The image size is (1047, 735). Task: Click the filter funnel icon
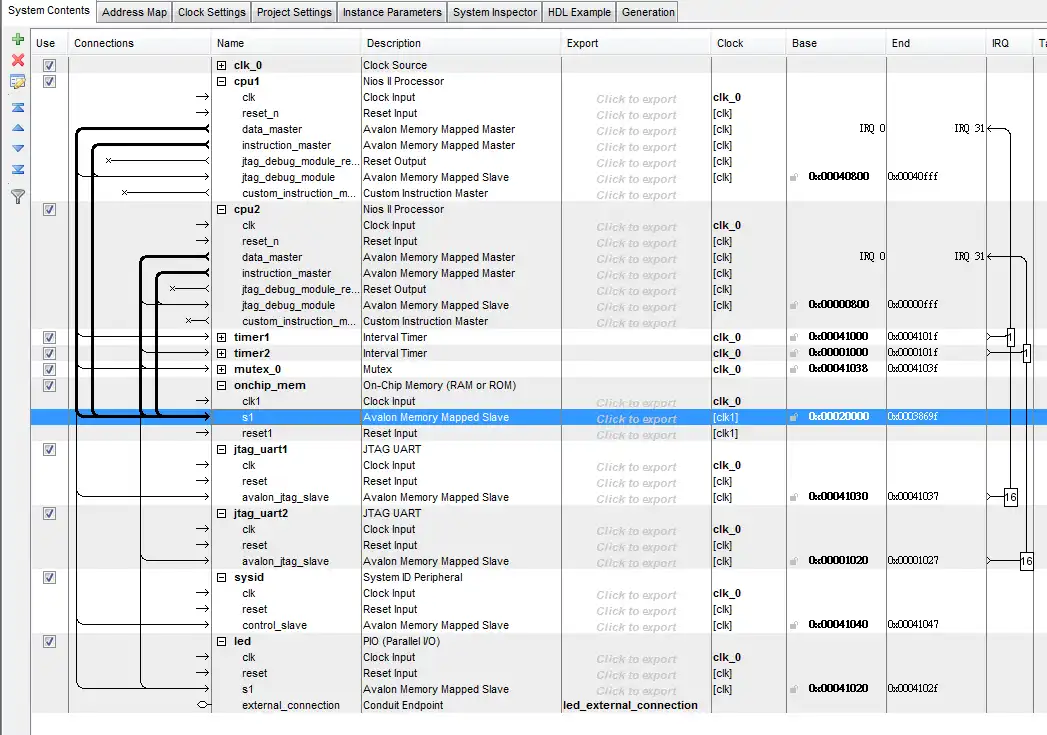click(18, 196)
